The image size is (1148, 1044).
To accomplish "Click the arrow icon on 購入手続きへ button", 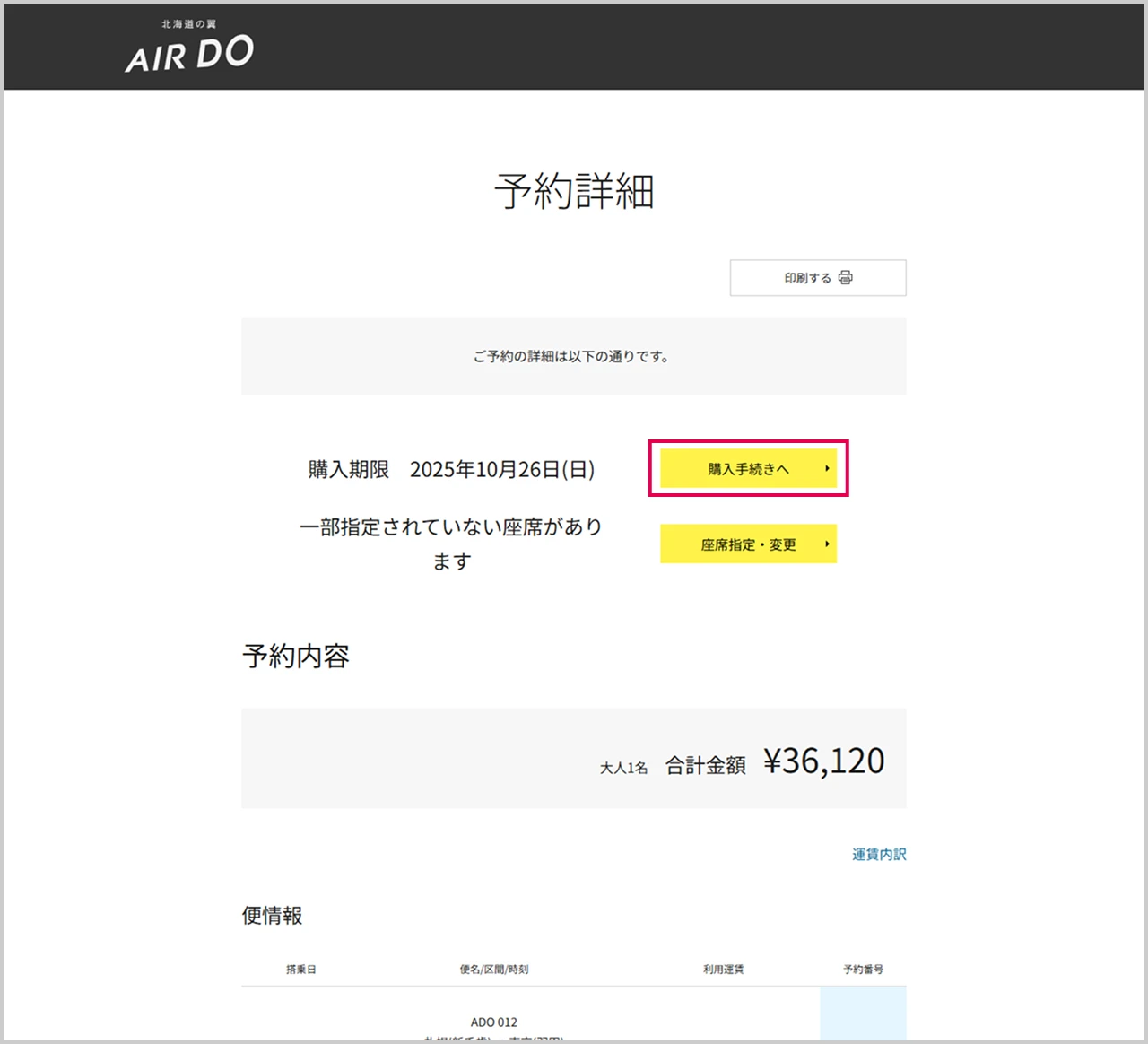I will click(x=827, y=468).
